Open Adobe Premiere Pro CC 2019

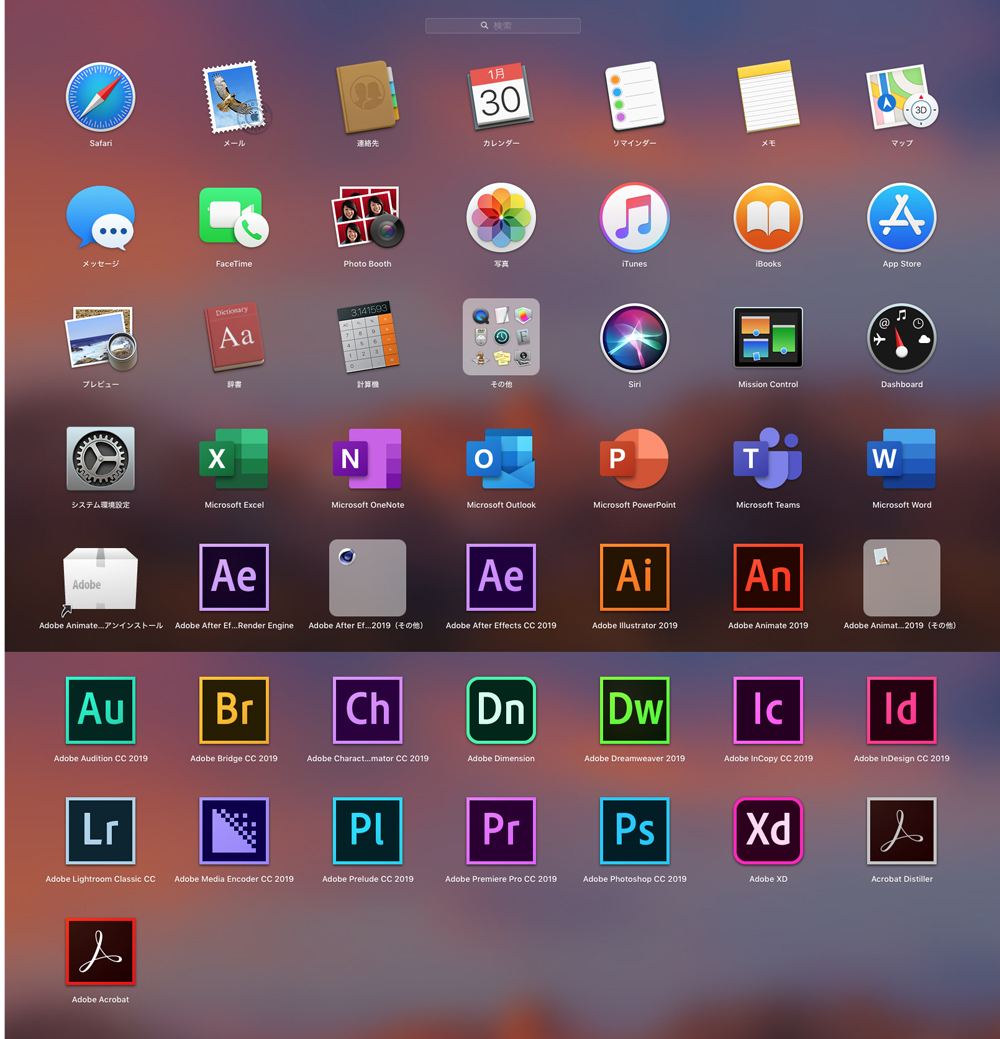pos(501,831)
